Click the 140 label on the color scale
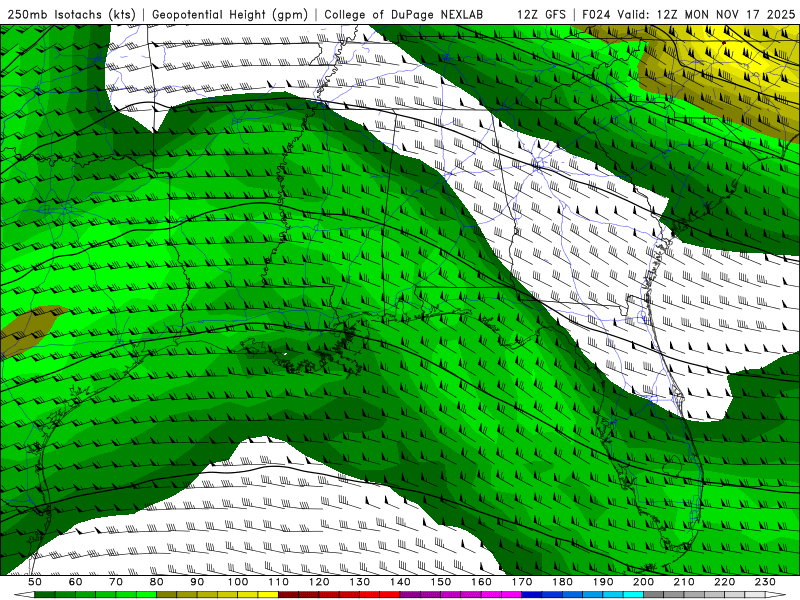800x600 pixels. 400,582
